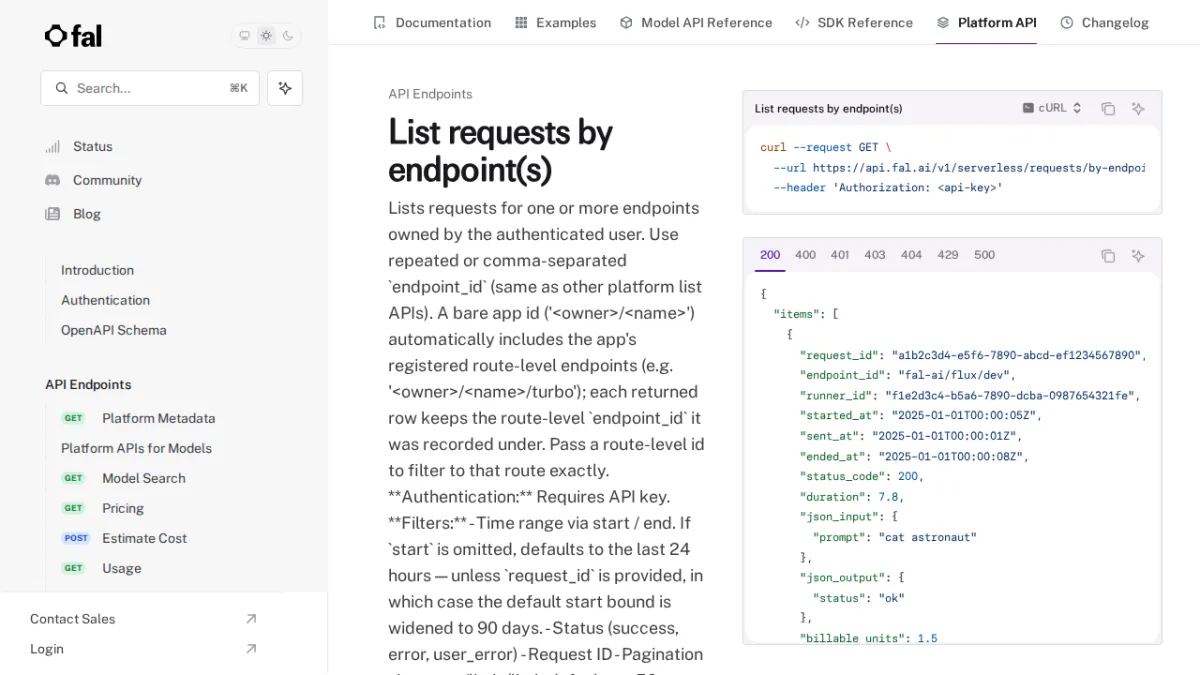The height and width of the screenshot is (675, 1200).
Task: Click the "fal-ai/flux/dev" endpoint_id value
Action: 955,375
